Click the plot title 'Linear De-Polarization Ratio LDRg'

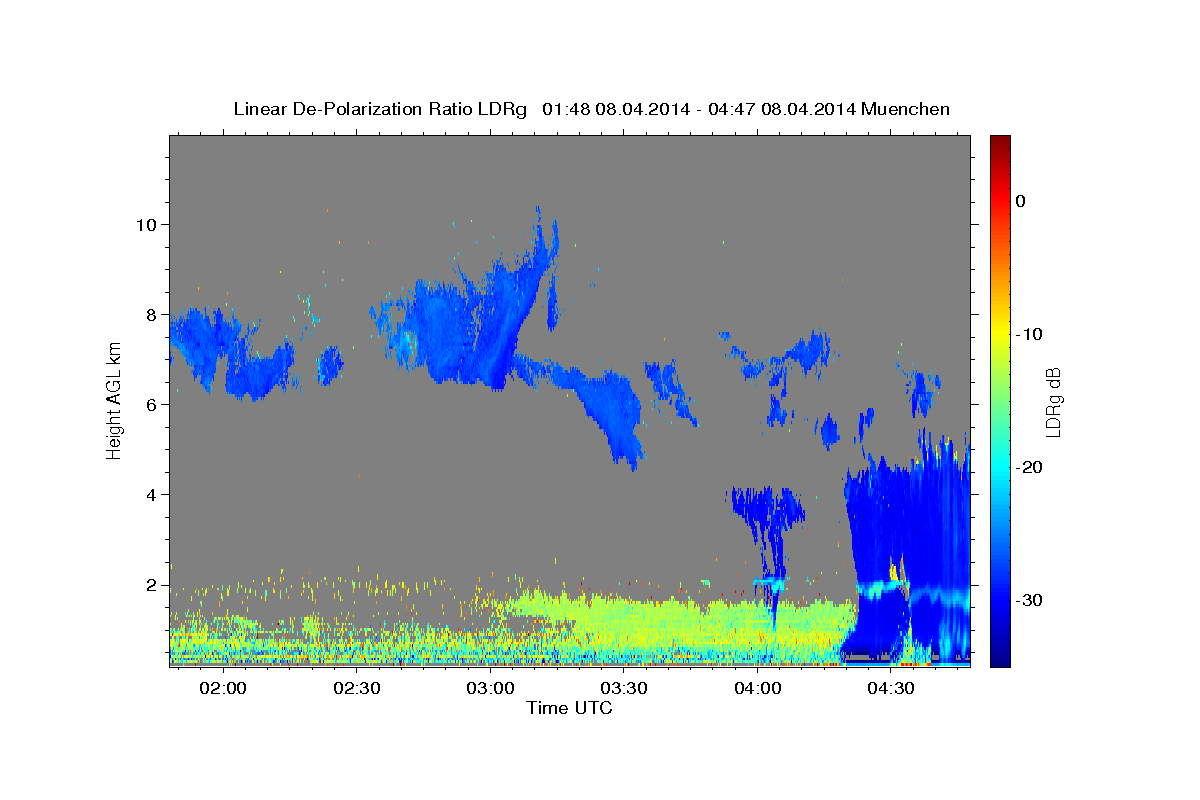click(x=379, y=109)
